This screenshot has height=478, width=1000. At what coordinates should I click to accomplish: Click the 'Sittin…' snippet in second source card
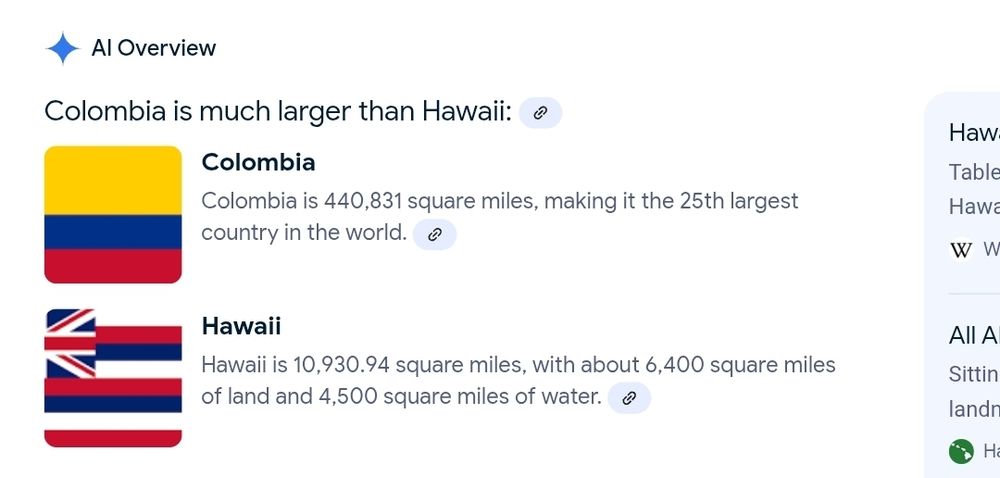coord(974,373)
